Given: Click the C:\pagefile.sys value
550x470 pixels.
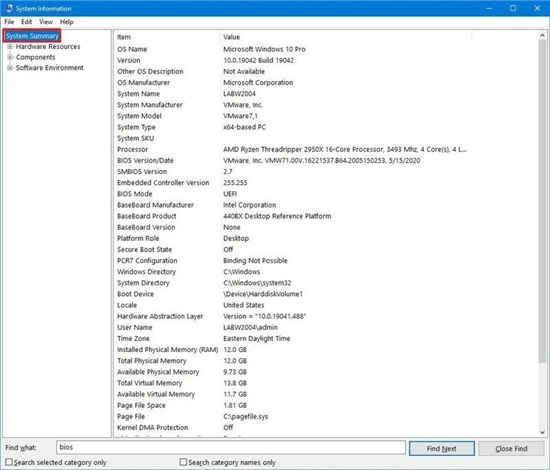Looking at the screenshot, I should 246,416.
